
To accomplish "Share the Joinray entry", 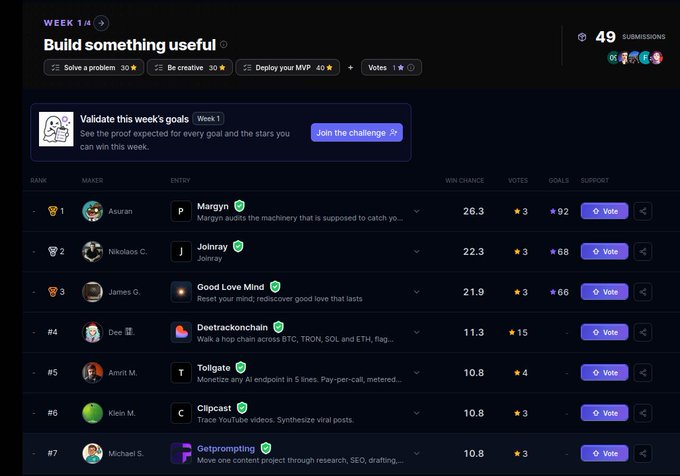I will [643, 251].
